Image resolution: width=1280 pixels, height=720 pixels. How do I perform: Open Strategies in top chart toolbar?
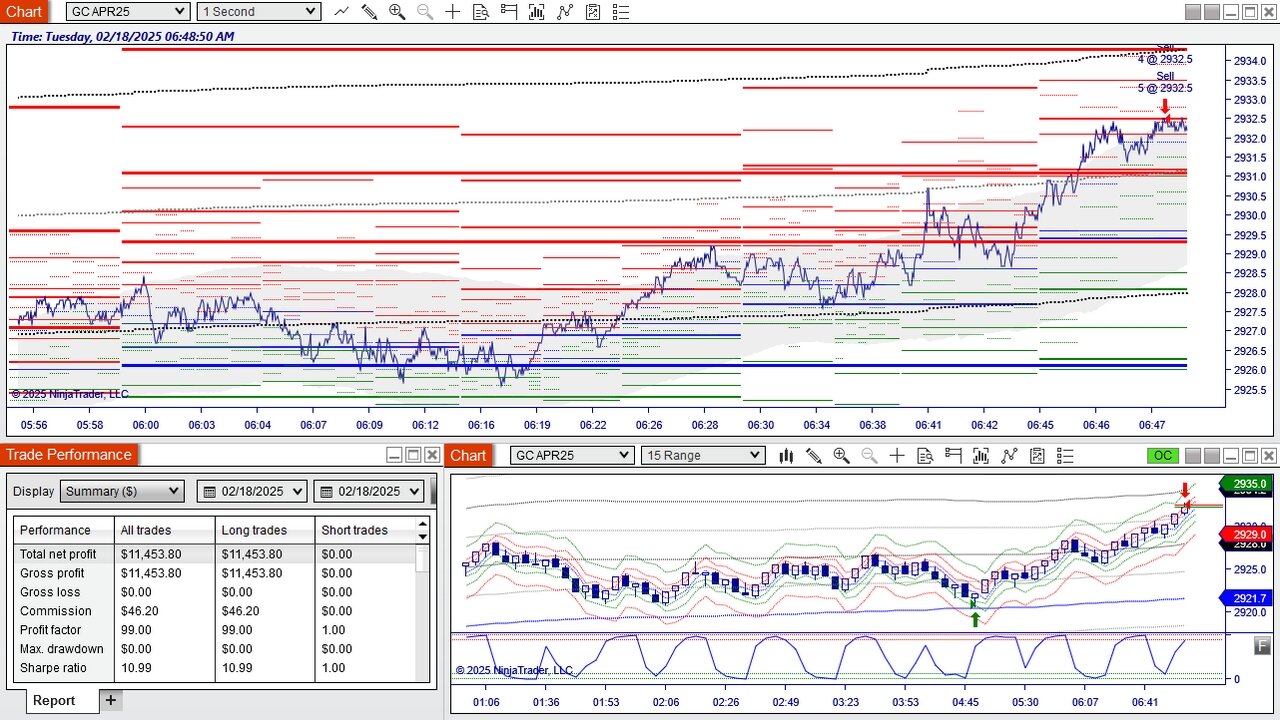[593, 12]
